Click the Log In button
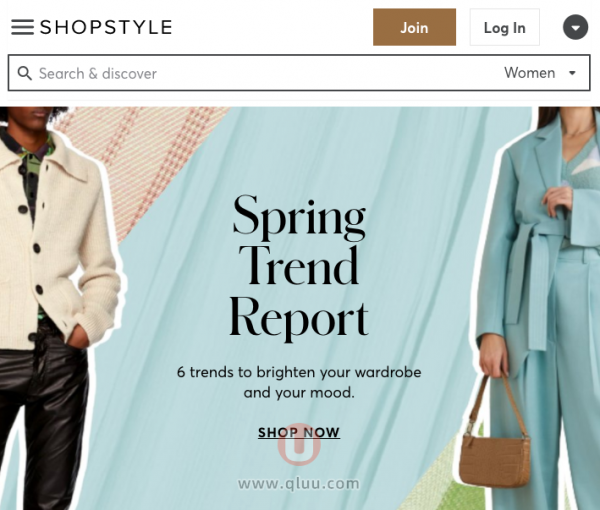600x510 pixels. pyautogui.click(x=504, y=27)
